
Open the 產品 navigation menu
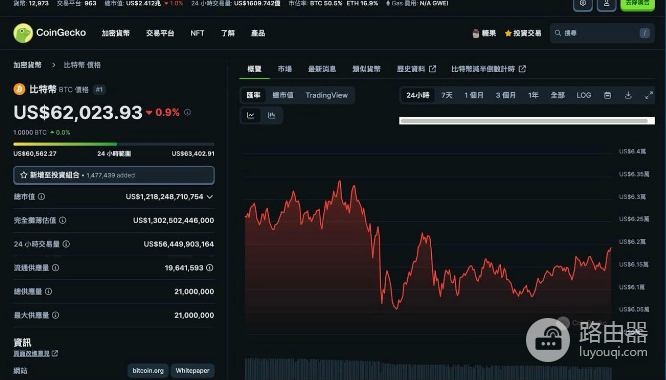coord(258,33)
